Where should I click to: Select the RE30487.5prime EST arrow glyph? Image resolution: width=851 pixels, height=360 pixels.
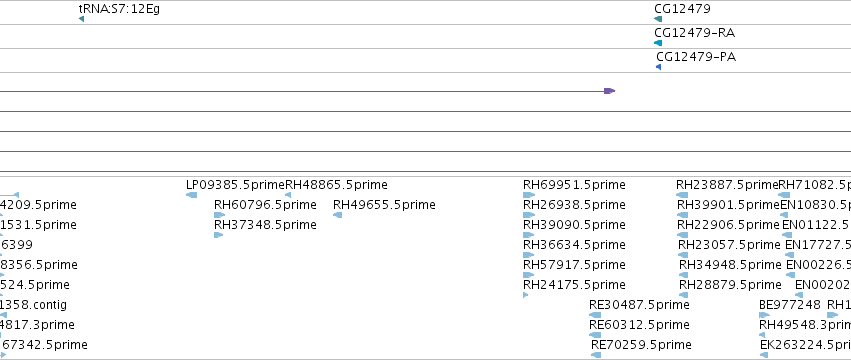point(595,315)
